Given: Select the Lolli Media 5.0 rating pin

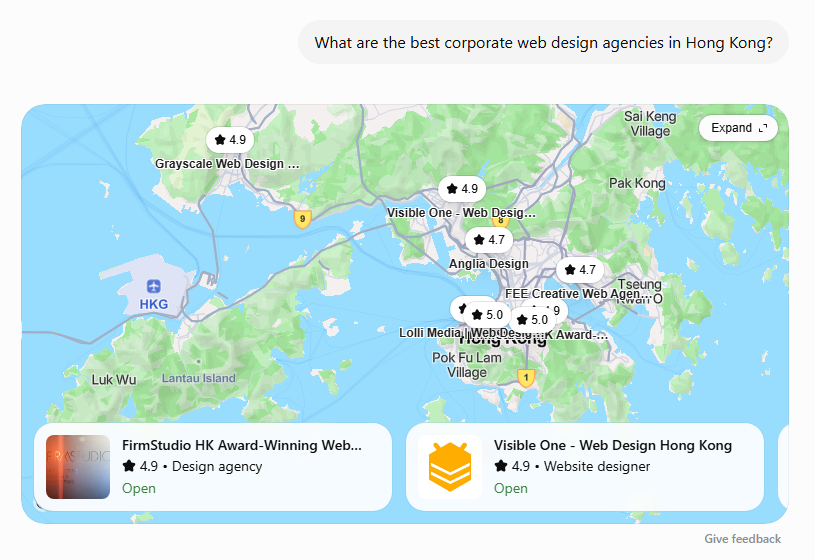Looking at the screenshot, I should pos(487,315).
